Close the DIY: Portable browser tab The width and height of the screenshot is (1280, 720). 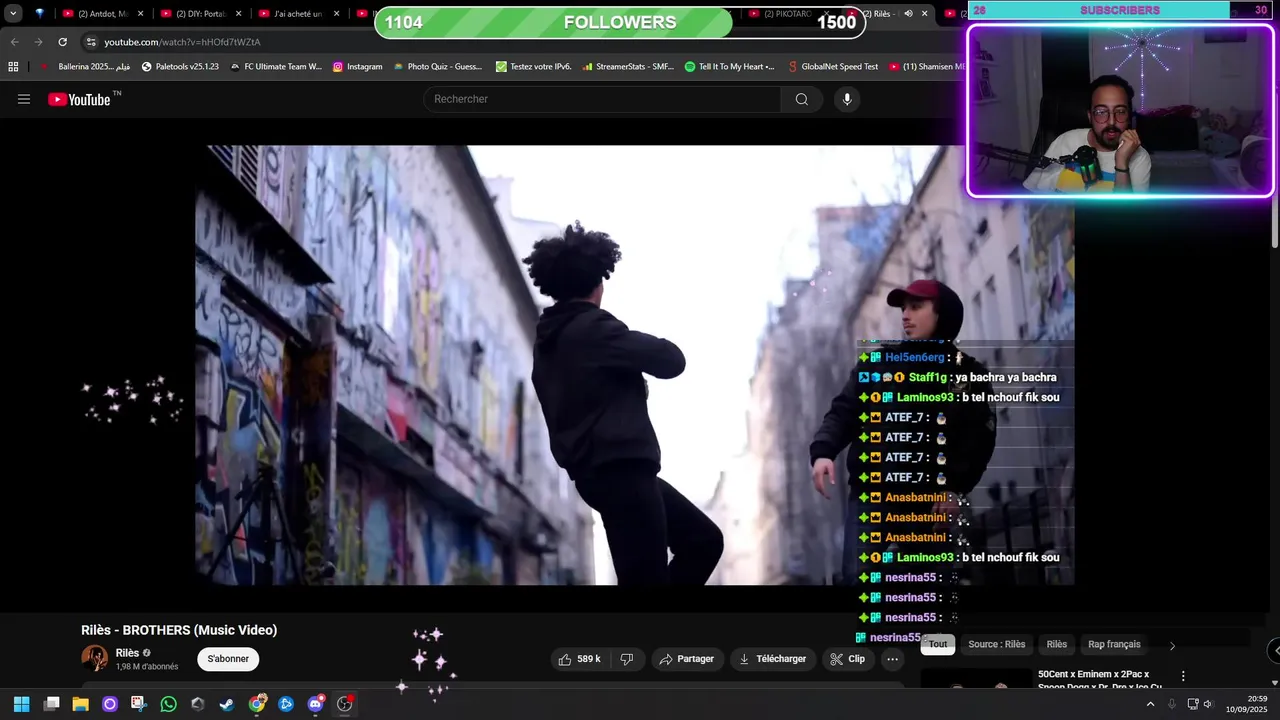point(238,14)
